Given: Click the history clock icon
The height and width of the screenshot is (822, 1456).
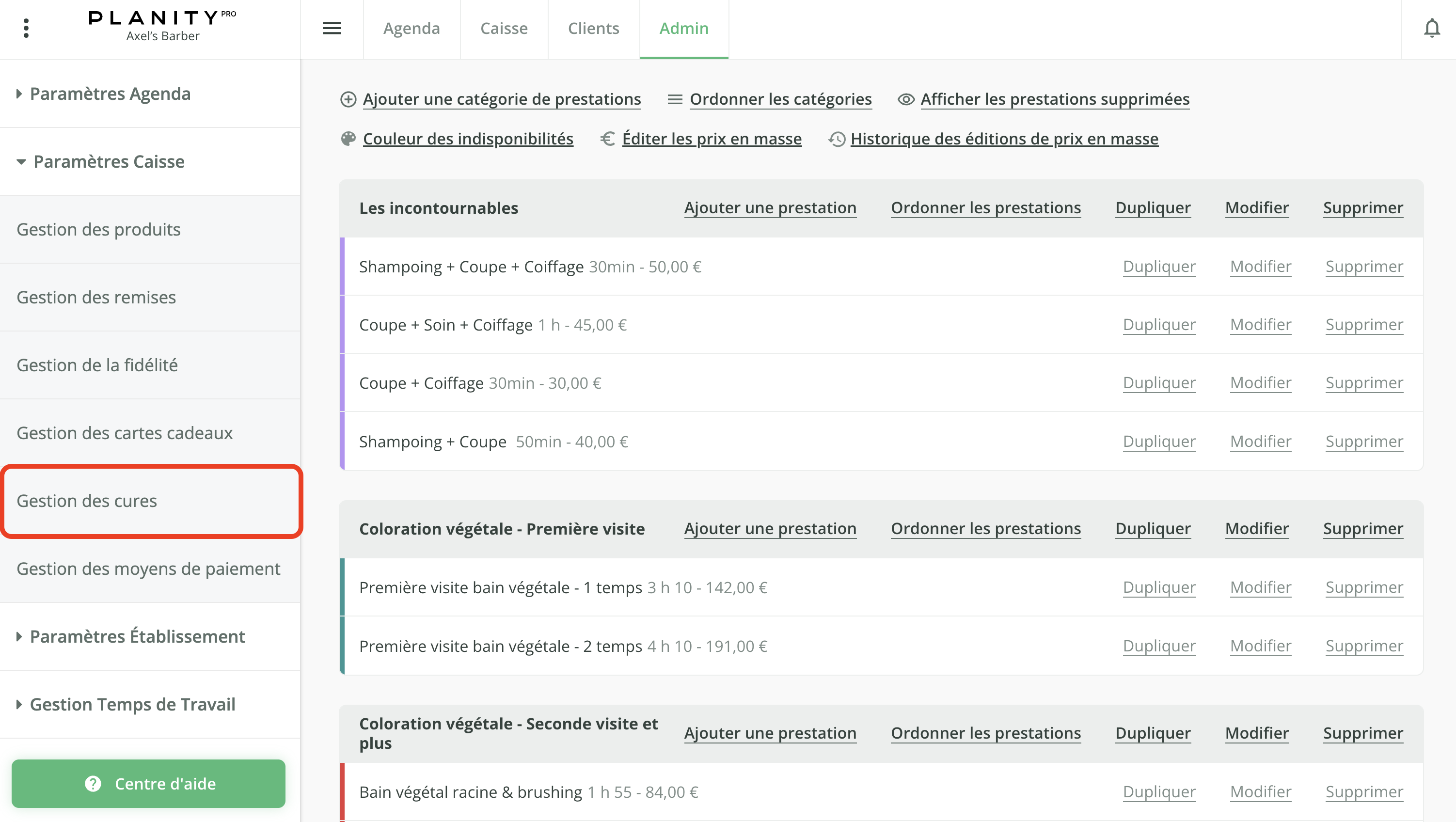Looking at the screenshot, I should [837, 139].
